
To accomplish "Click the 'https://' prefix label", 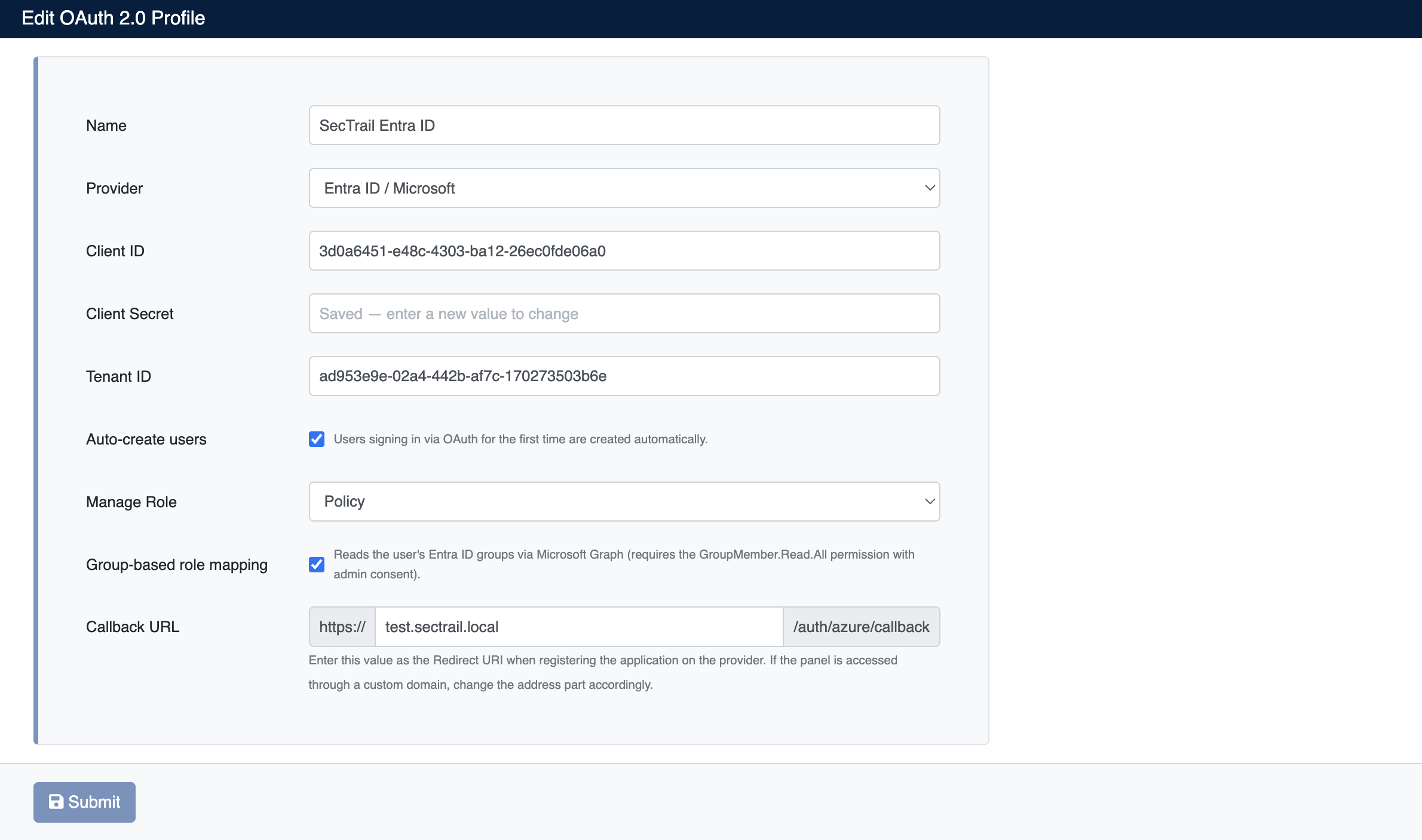I will pos(342,627).
